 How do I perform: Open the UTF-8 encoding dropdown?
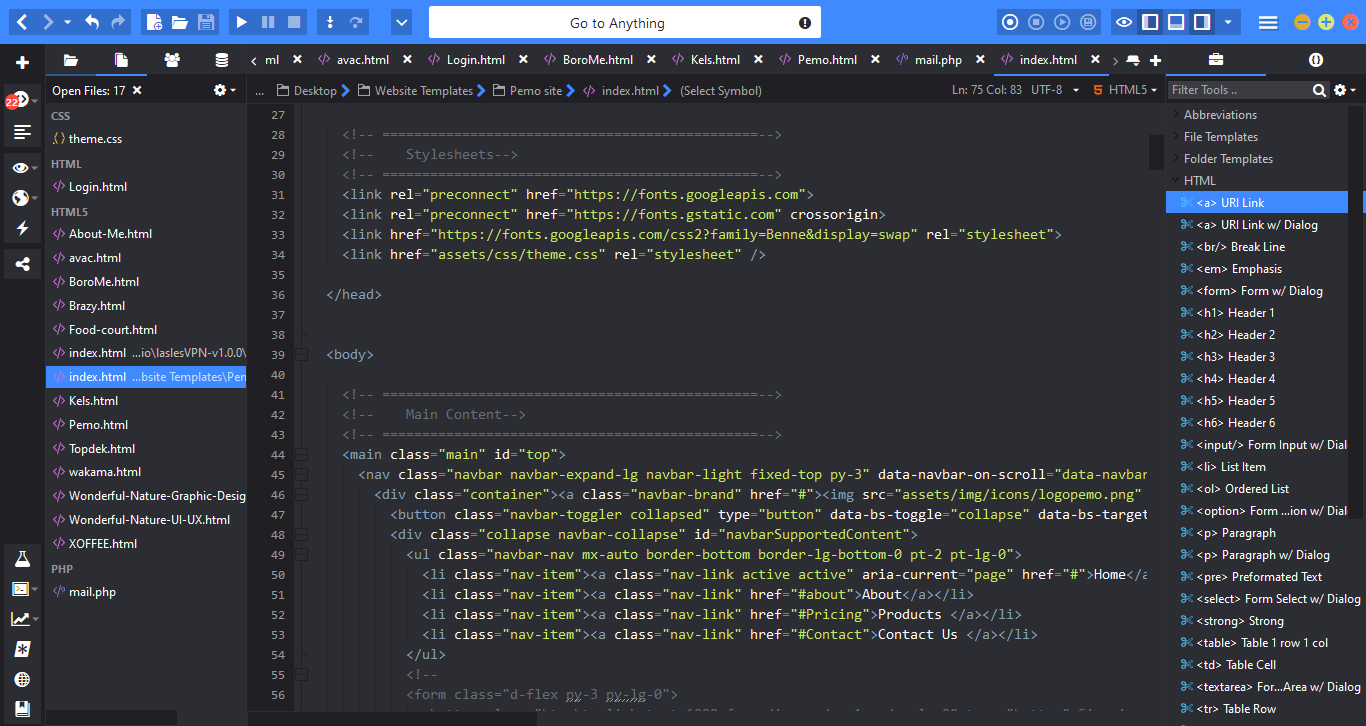coord(1054,90)
